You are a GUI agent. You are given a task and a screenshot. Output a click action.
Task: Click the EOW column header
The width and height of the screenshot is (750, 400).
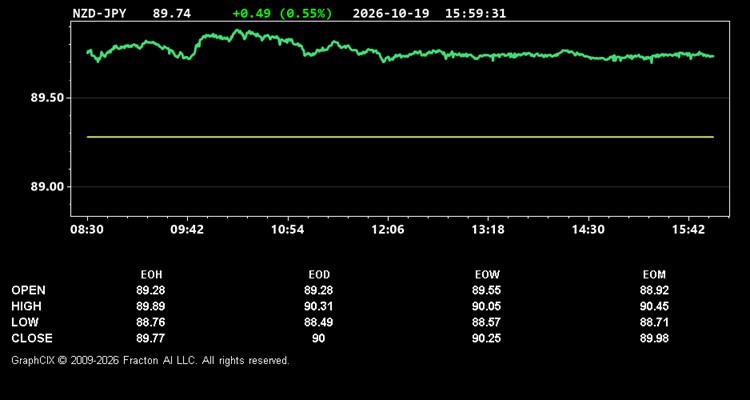click(487, 275)
